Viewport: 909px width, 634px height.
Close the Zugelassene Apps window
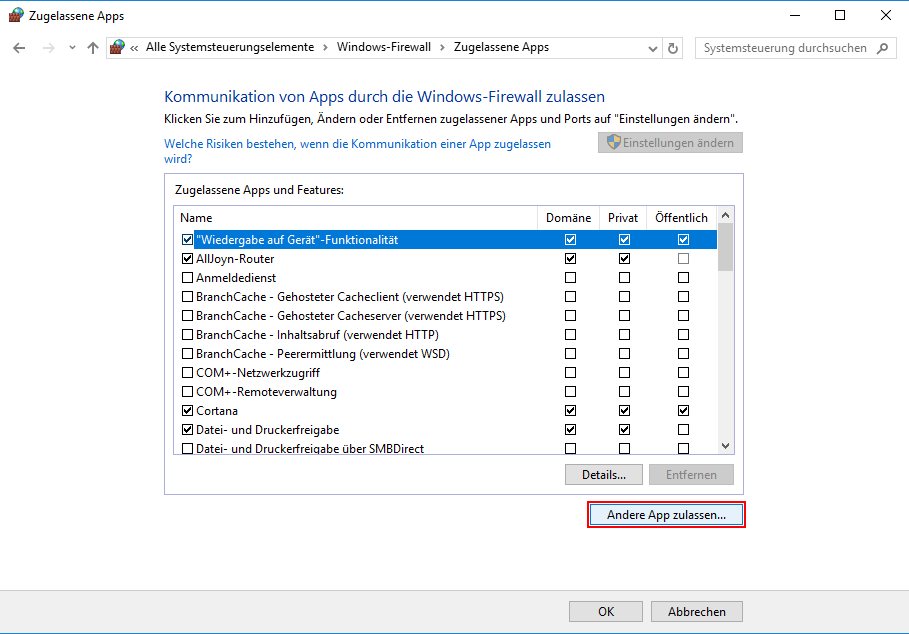coord(886,16)
